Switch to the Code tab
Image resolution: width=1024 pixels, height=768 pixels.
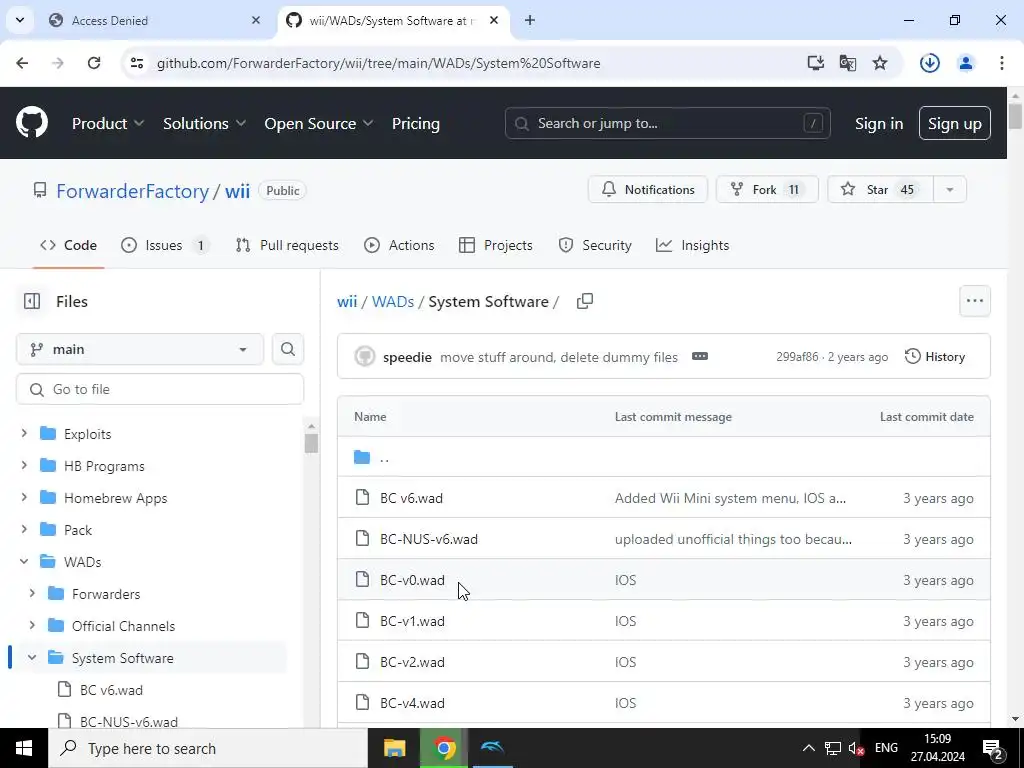[69, 245]
